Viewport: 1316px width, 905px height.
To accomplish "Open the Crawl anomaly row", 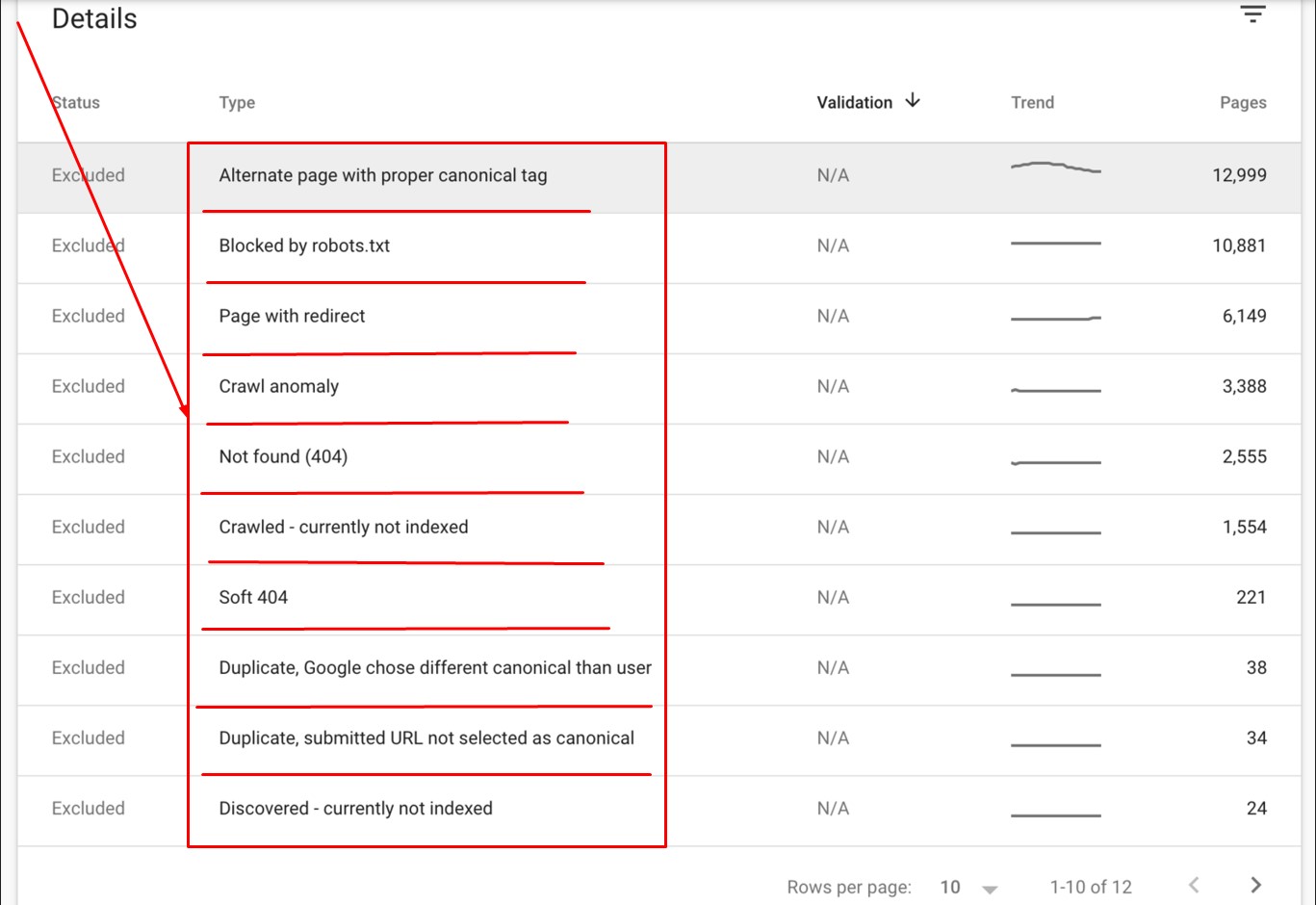I will point(279,386).
